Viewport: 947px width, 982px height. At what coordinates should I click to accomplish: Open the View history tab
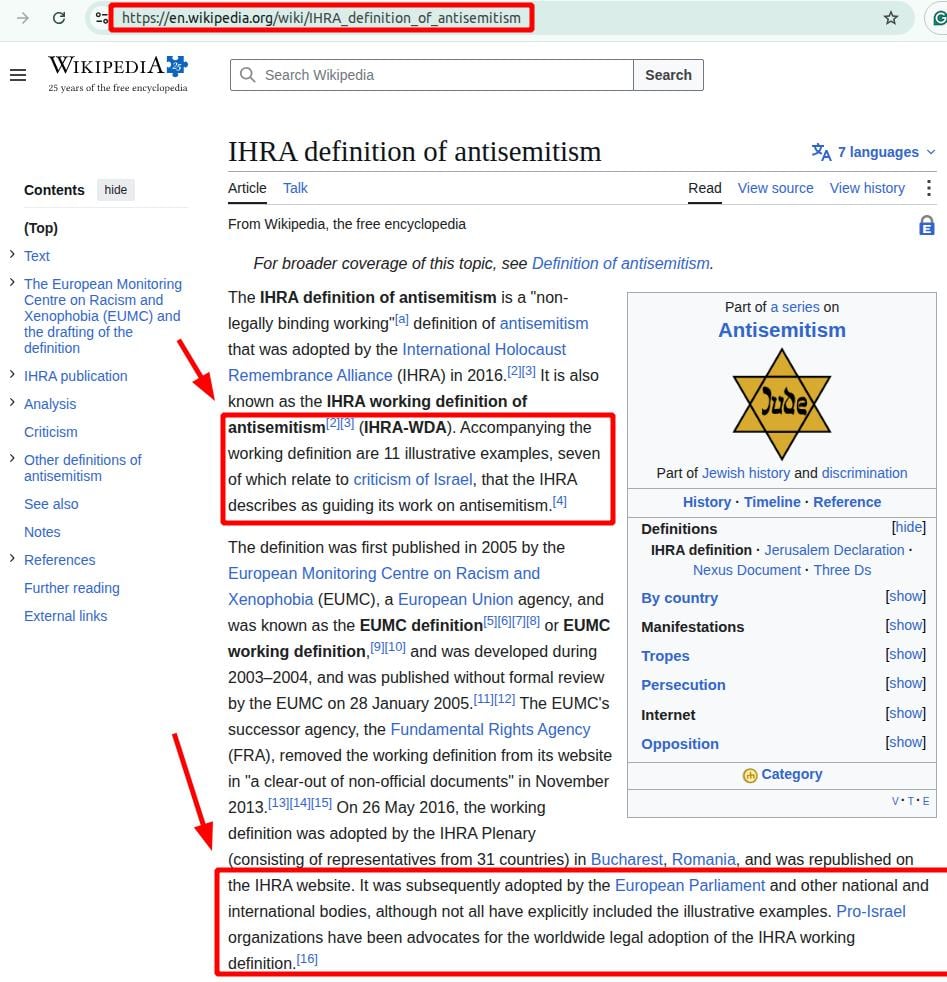coord(867,188)
